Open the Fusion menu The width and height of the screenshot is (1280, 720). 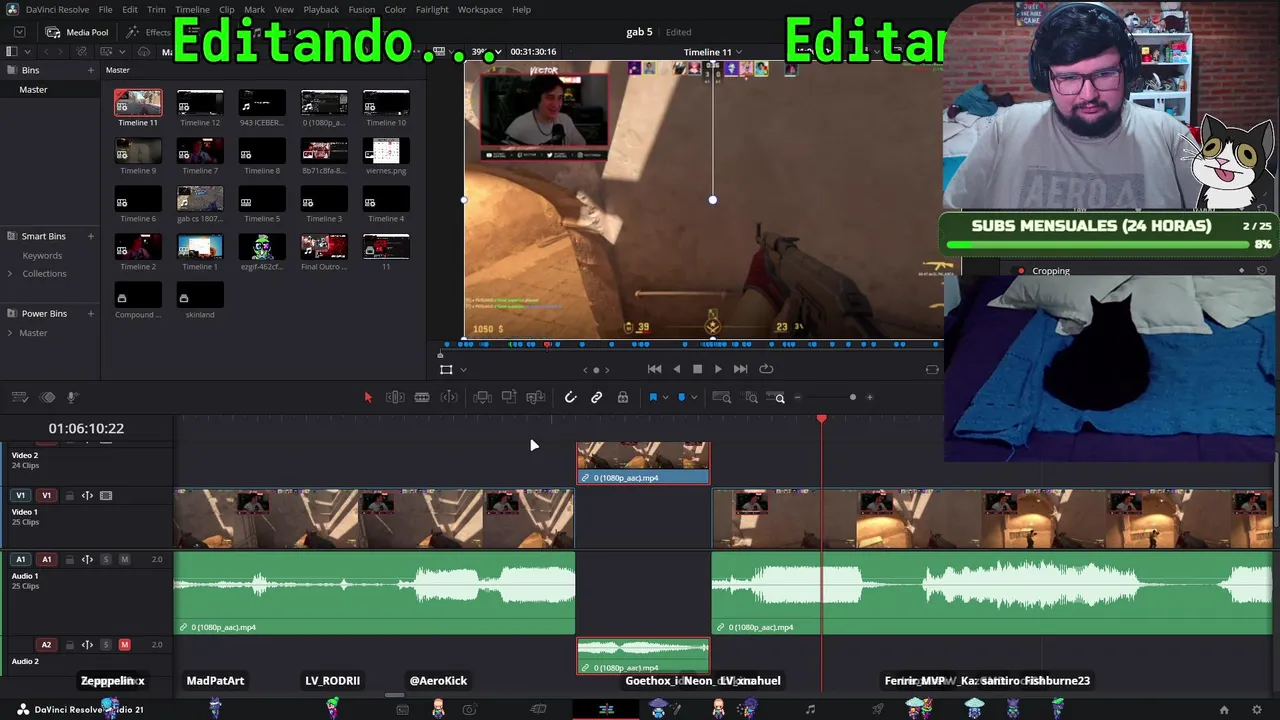tap(362, 9)
